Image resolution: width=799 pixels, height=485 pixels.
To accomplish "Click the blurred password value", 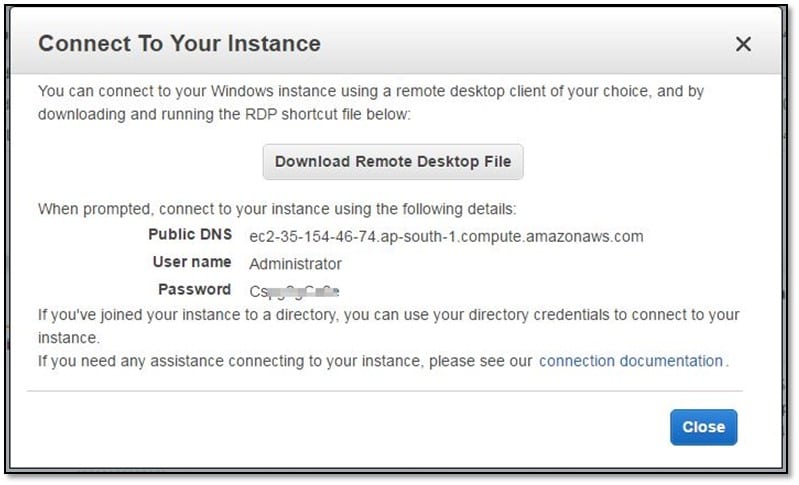I will click(x=294, y=291).
